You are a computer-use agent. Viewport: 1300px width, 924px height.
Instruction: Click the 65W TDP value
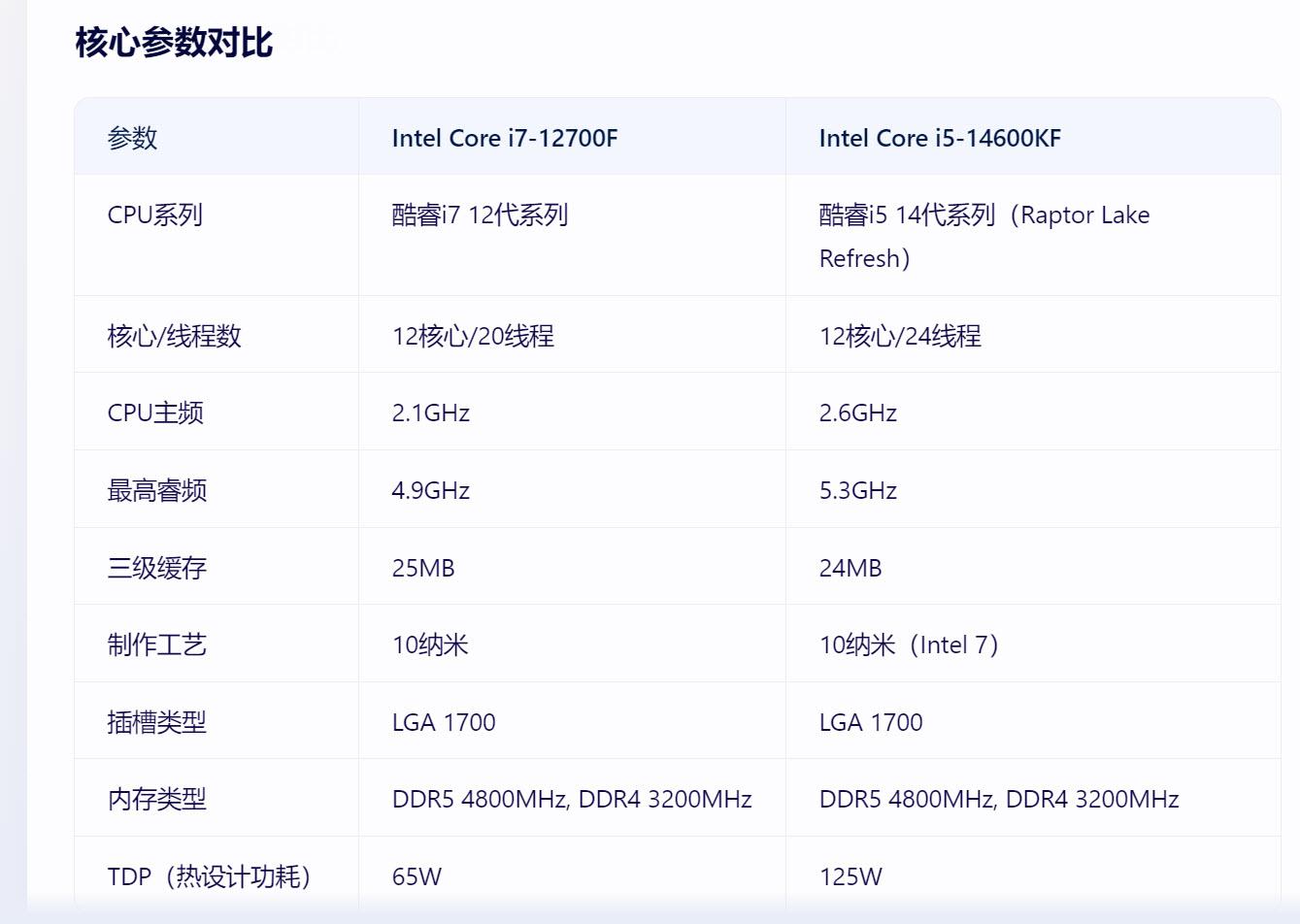(x=417, y=876)
